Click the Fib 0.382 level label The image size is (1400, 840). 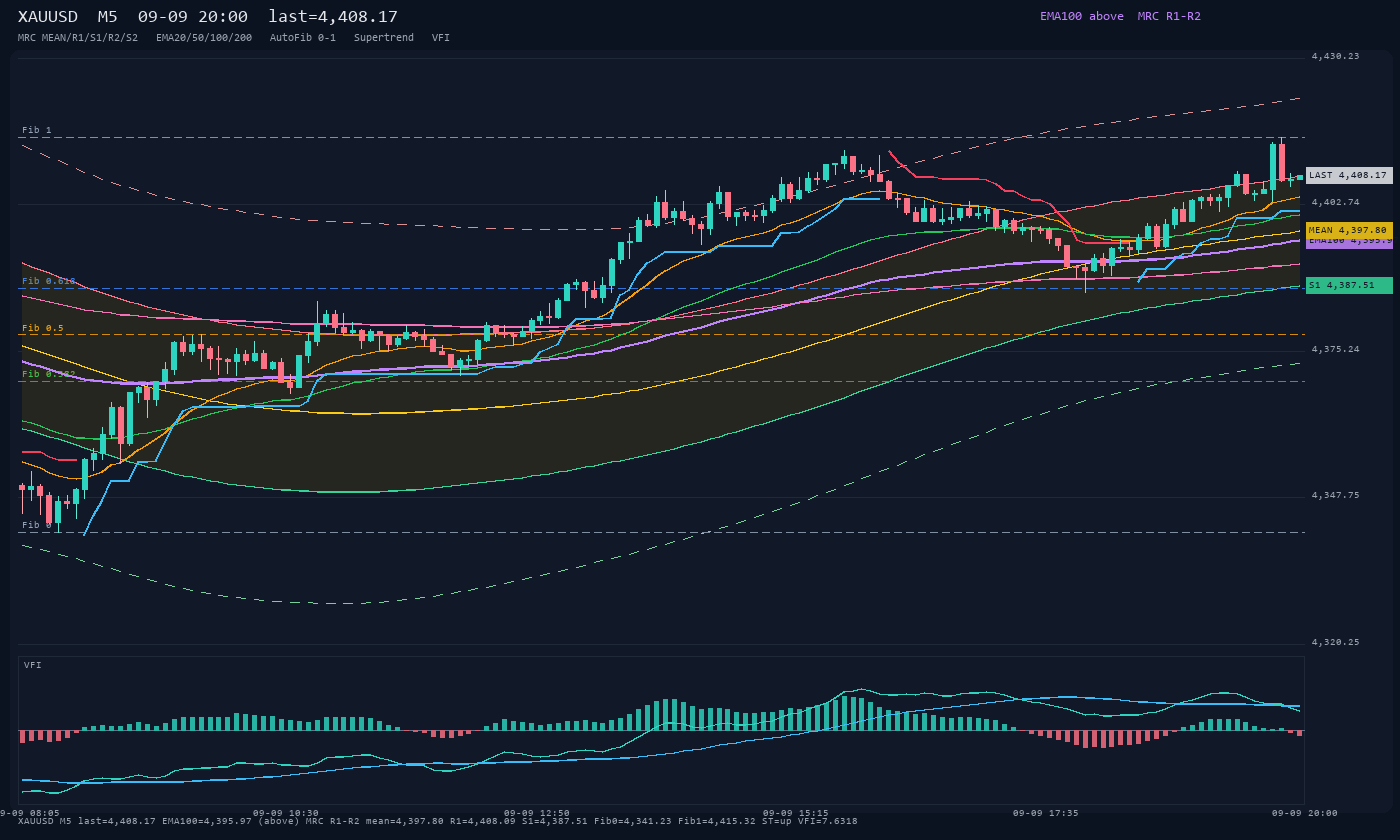click(x=49, y=374)
